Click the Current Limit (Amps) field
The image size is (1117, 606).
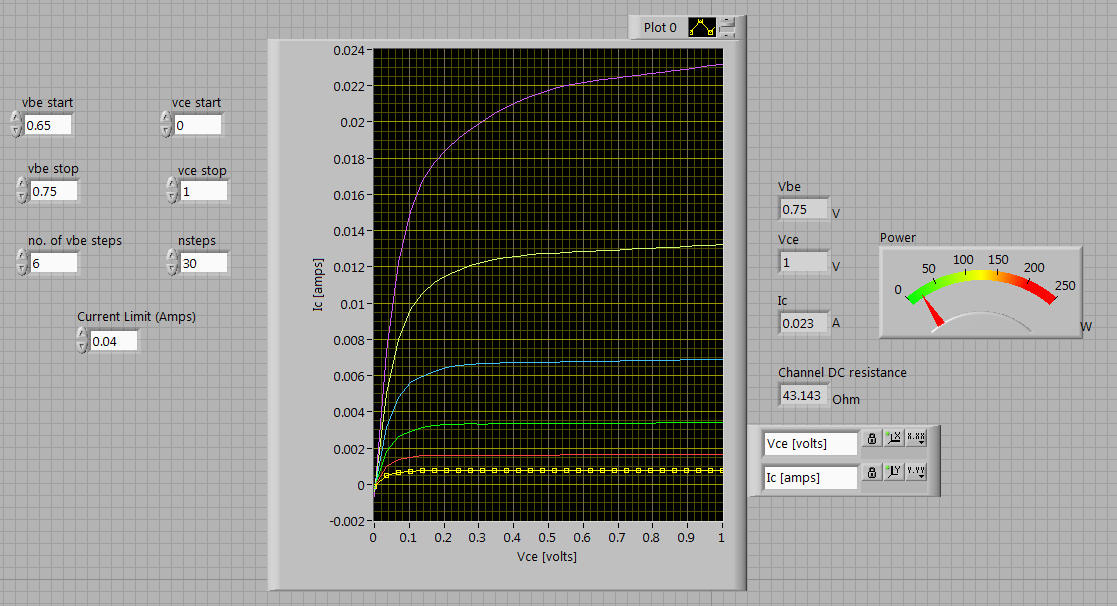click(114, 342)
